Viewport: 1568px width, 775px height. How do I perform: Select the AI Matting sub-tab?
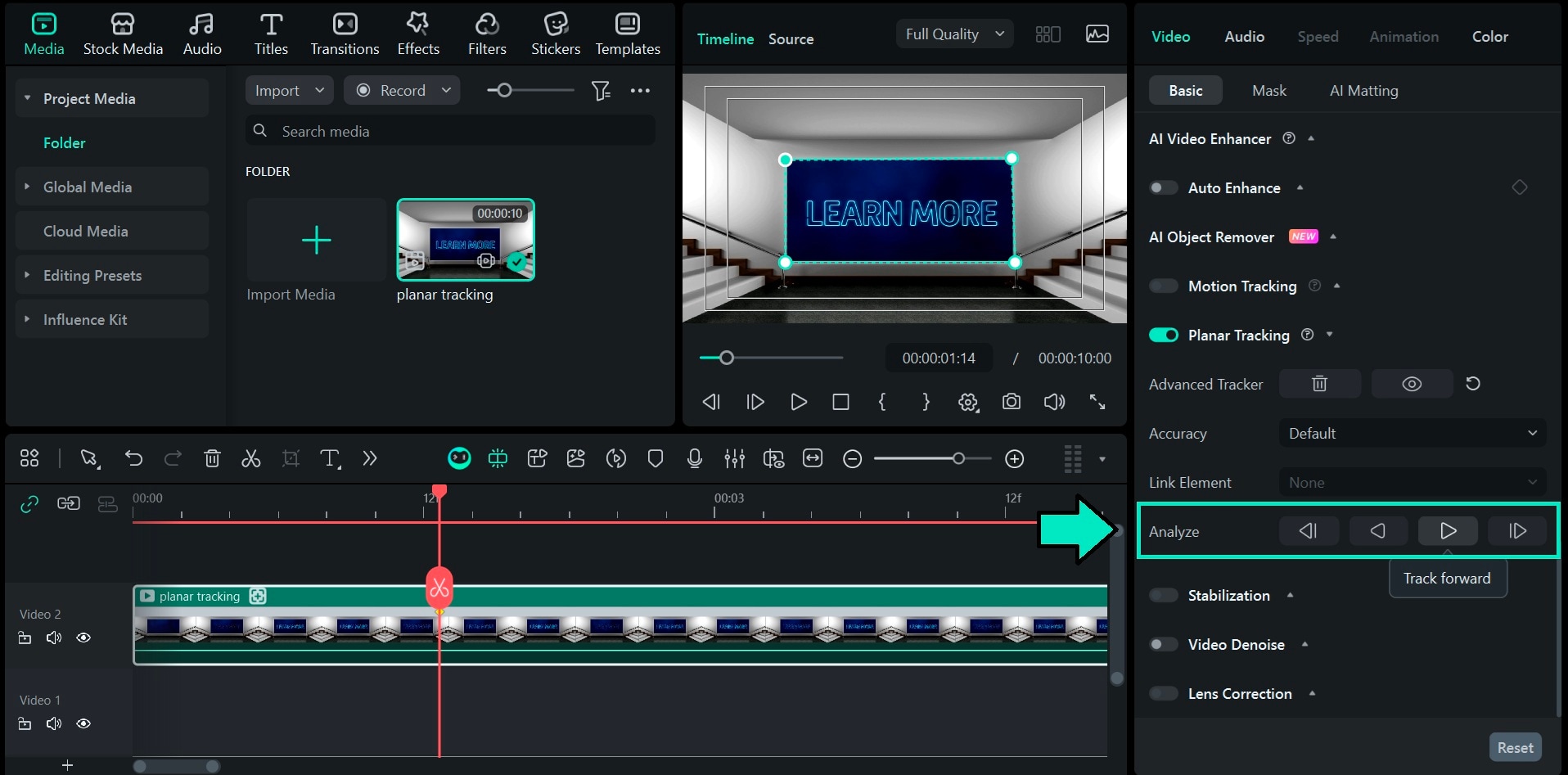[x=1363, y=91]
